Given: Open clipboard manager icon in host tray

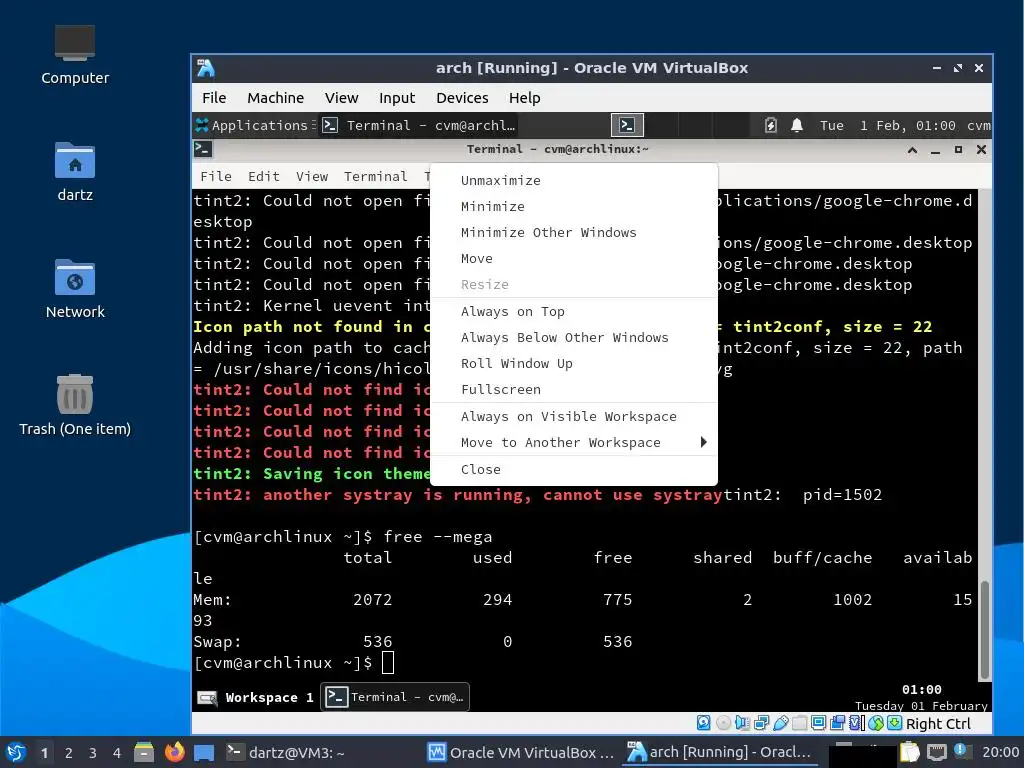Looking at the screenshot, I should pyautogui.click(x=909, y=752).
